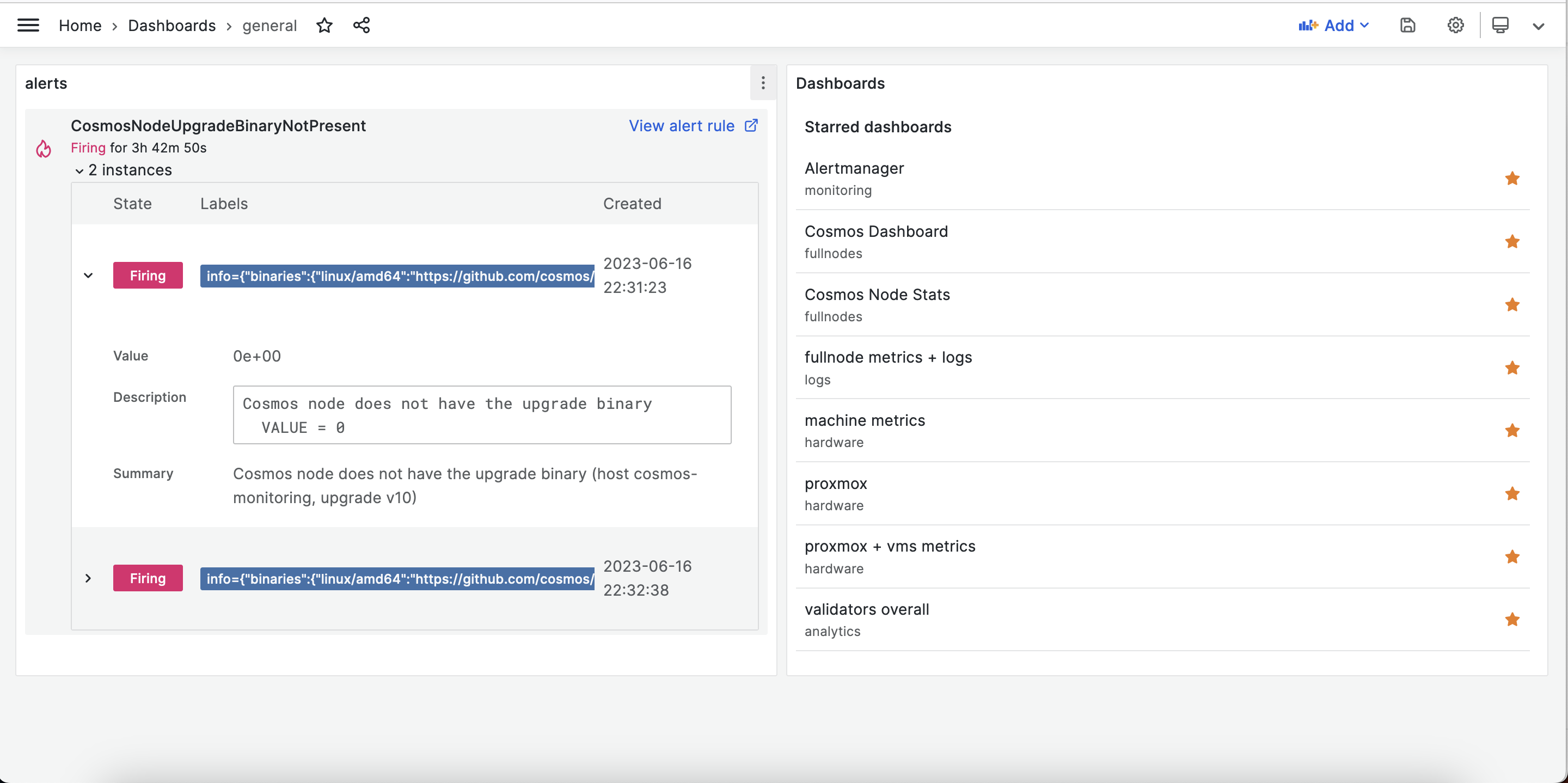
Task: Open the alerts panel menu (three dots)
Action: [763, 83]
